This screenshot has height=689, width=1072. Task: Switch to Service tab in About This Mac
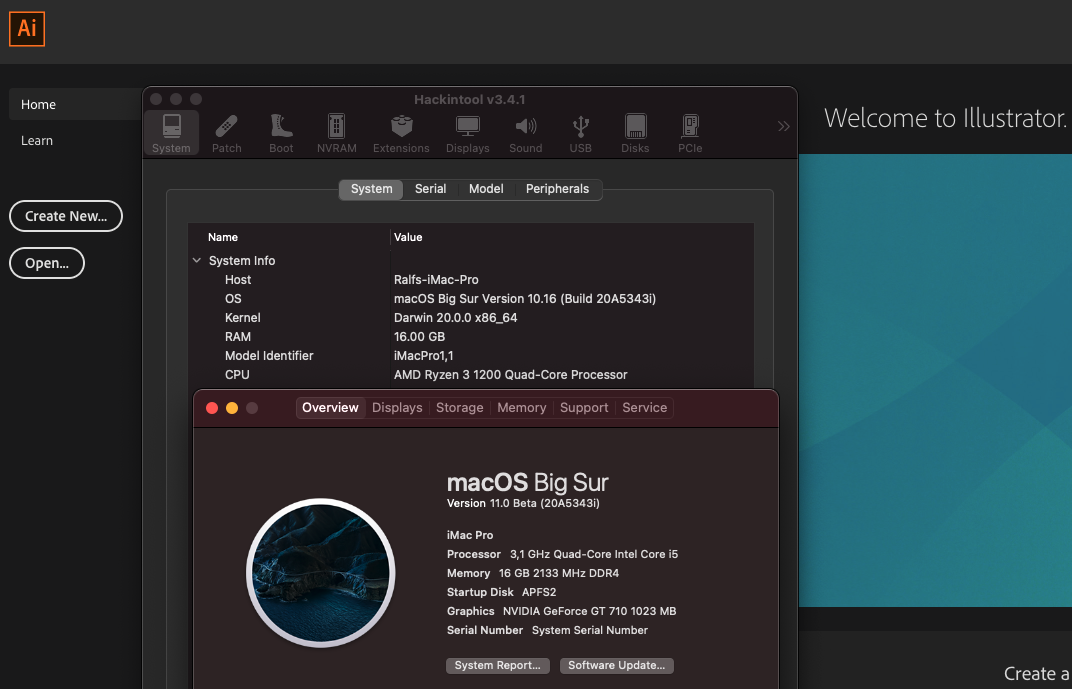pos(645,407)
